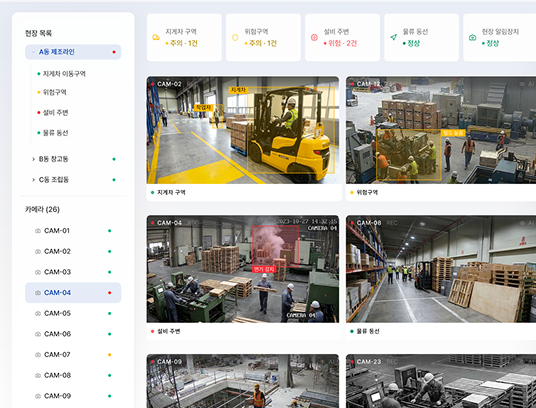Open the CAM-23 grayscale video feed
Viewport: 536px width, 408px height.
(441, 381)
